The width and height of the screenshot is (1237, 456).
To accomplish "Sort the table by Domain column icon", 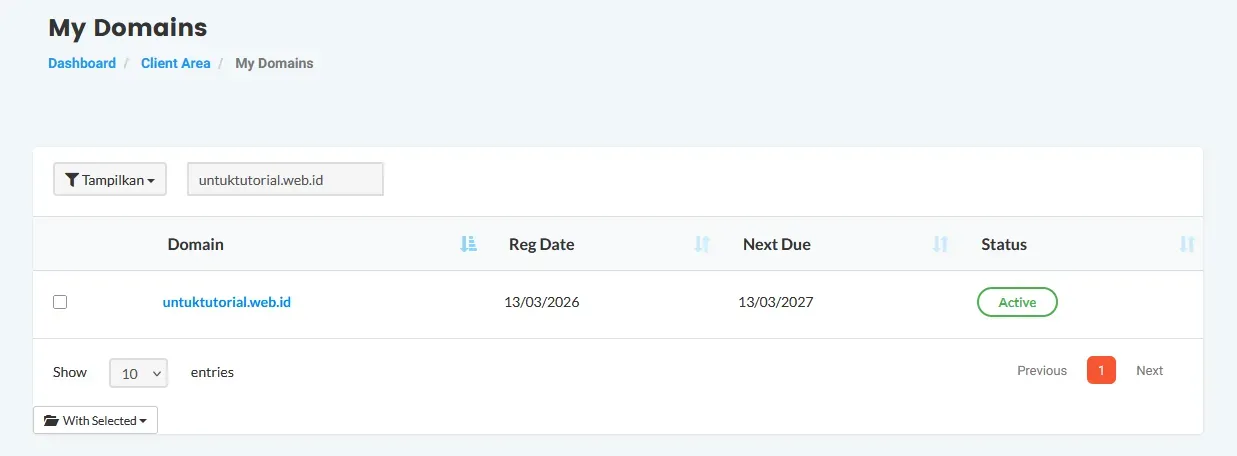I will (x=469, y=244).
